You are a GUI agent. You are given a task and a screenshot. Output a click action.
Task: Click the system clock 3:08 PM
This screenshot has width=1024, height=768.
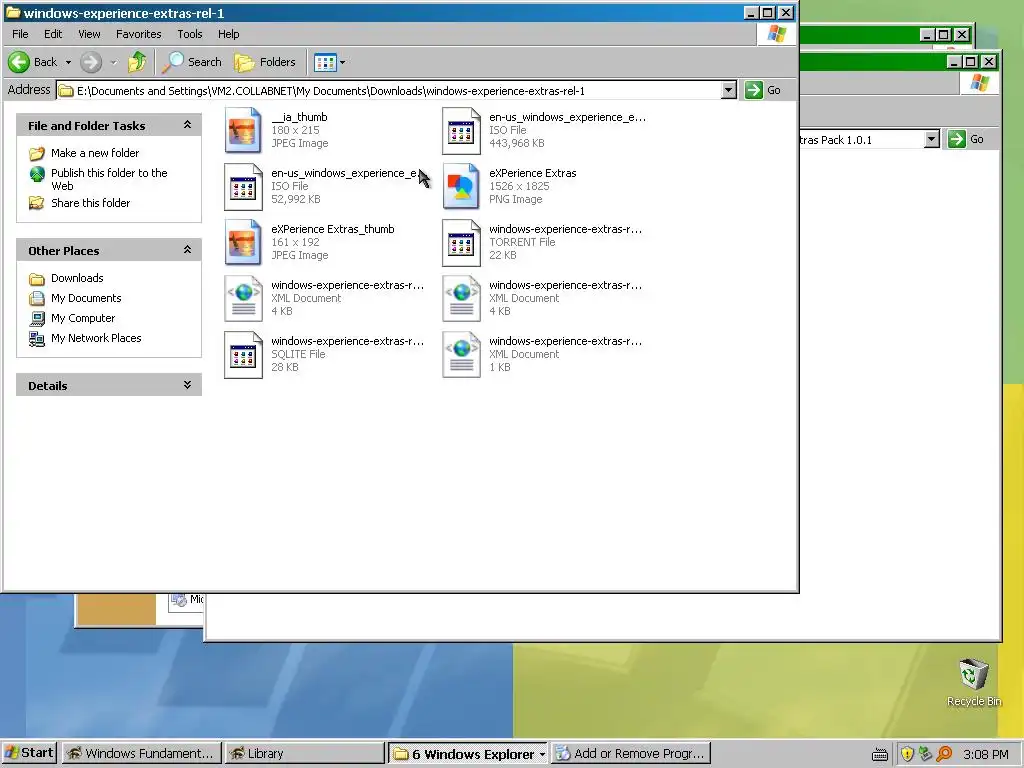(x=986, y=754)
